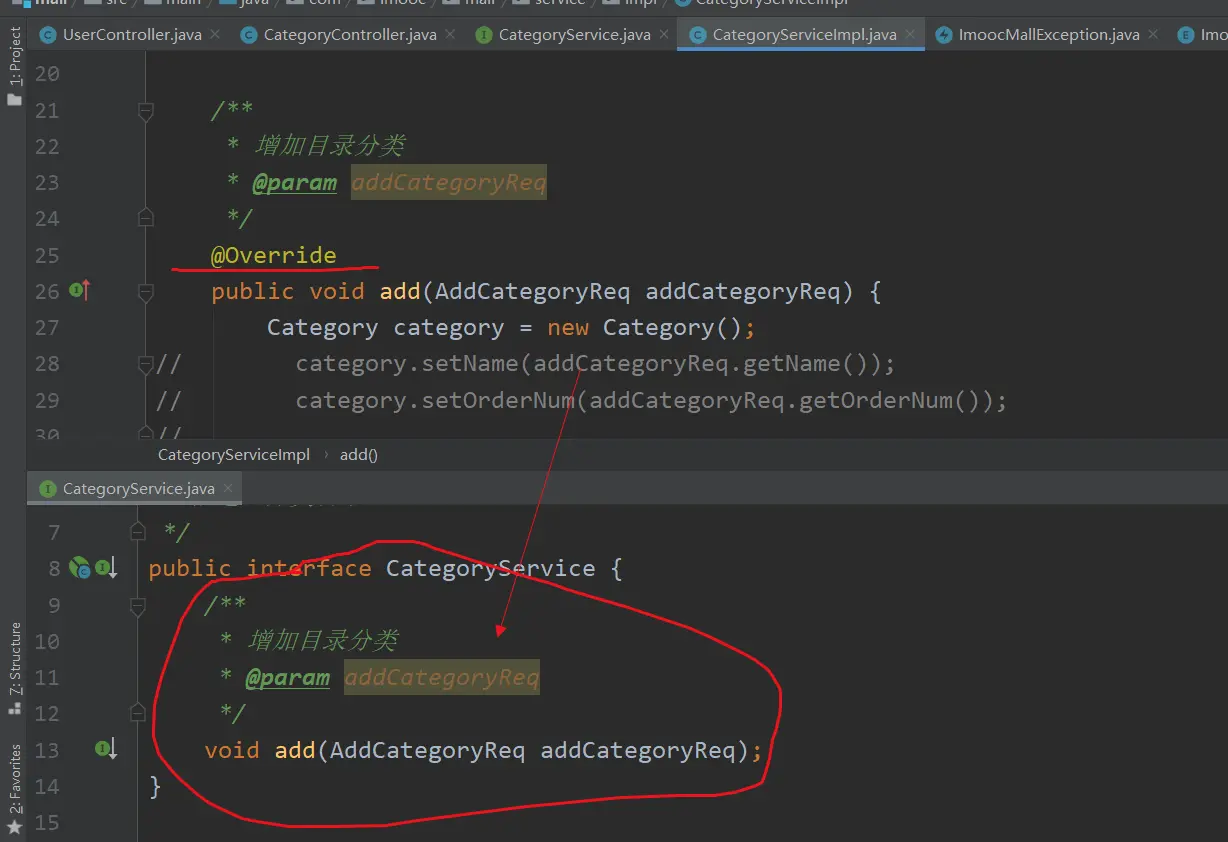
Task: Click add() in the editor breadcrumb
Action: click(359, 454)
